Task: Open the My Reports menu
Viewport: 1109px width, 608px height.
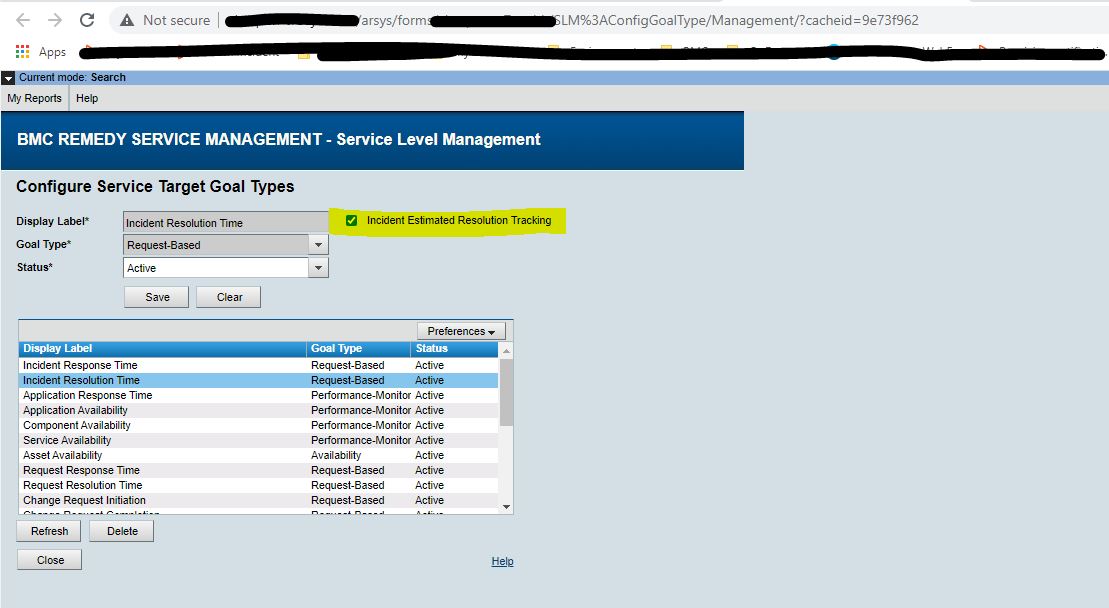Action: [x=34, y=98]
